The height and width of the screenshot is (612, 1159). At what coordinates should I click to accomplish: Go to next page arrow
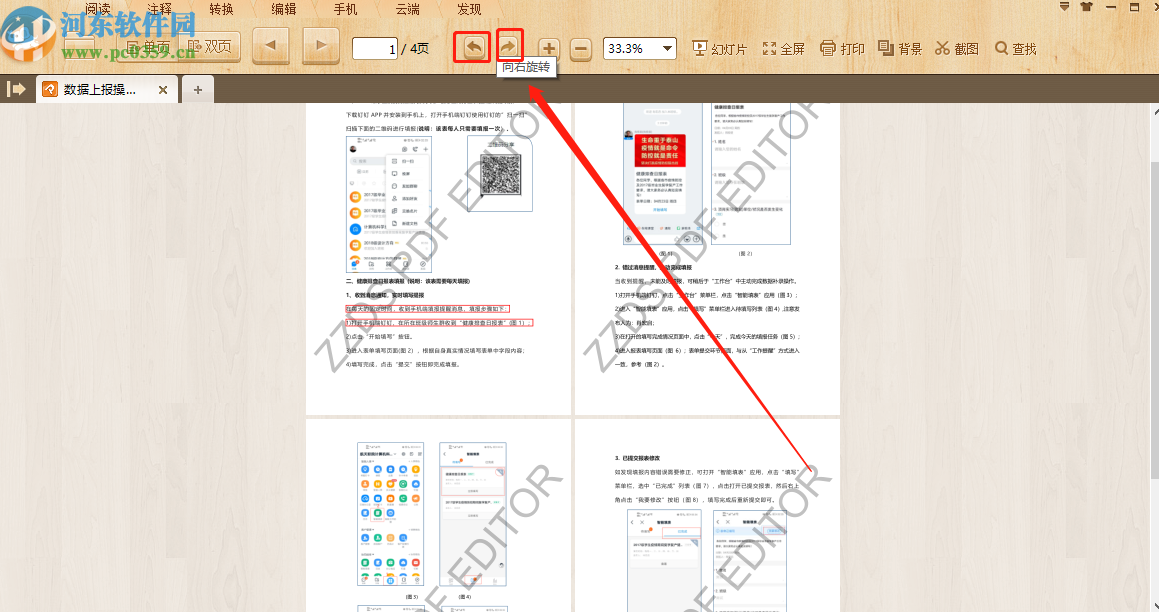321,46
